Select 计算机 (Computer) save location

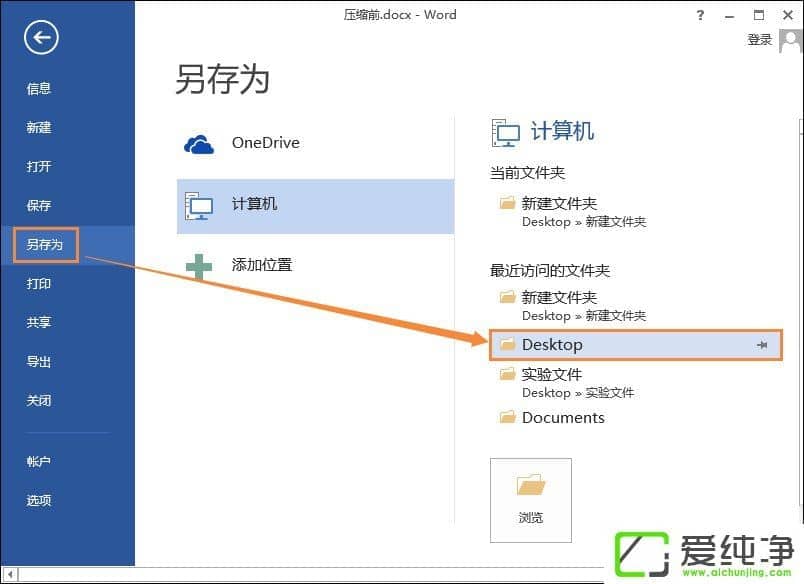[x=315, y=206]
